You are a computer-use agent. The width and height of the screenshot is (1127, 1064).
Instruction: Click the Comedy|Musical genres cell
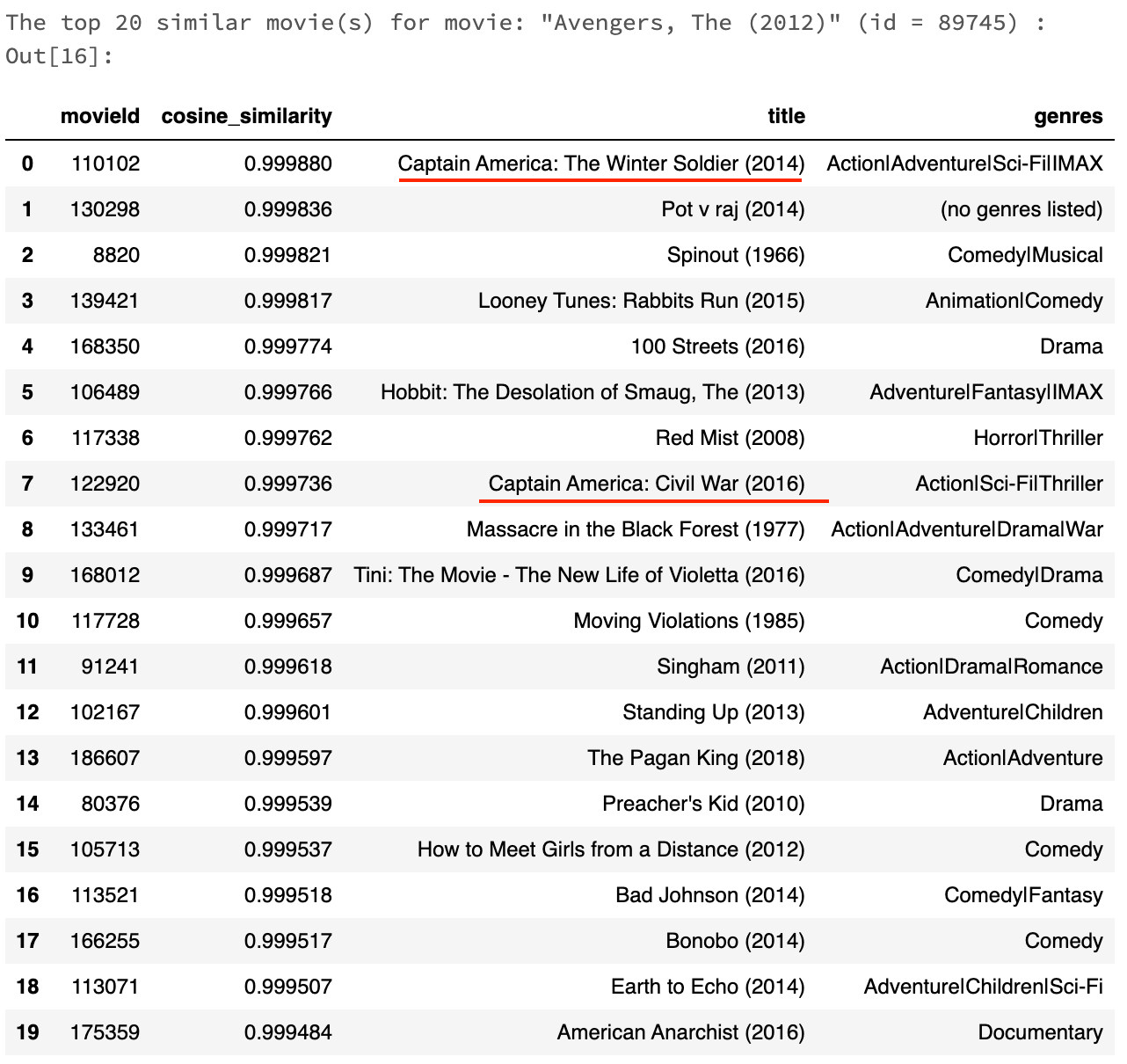1025,255
